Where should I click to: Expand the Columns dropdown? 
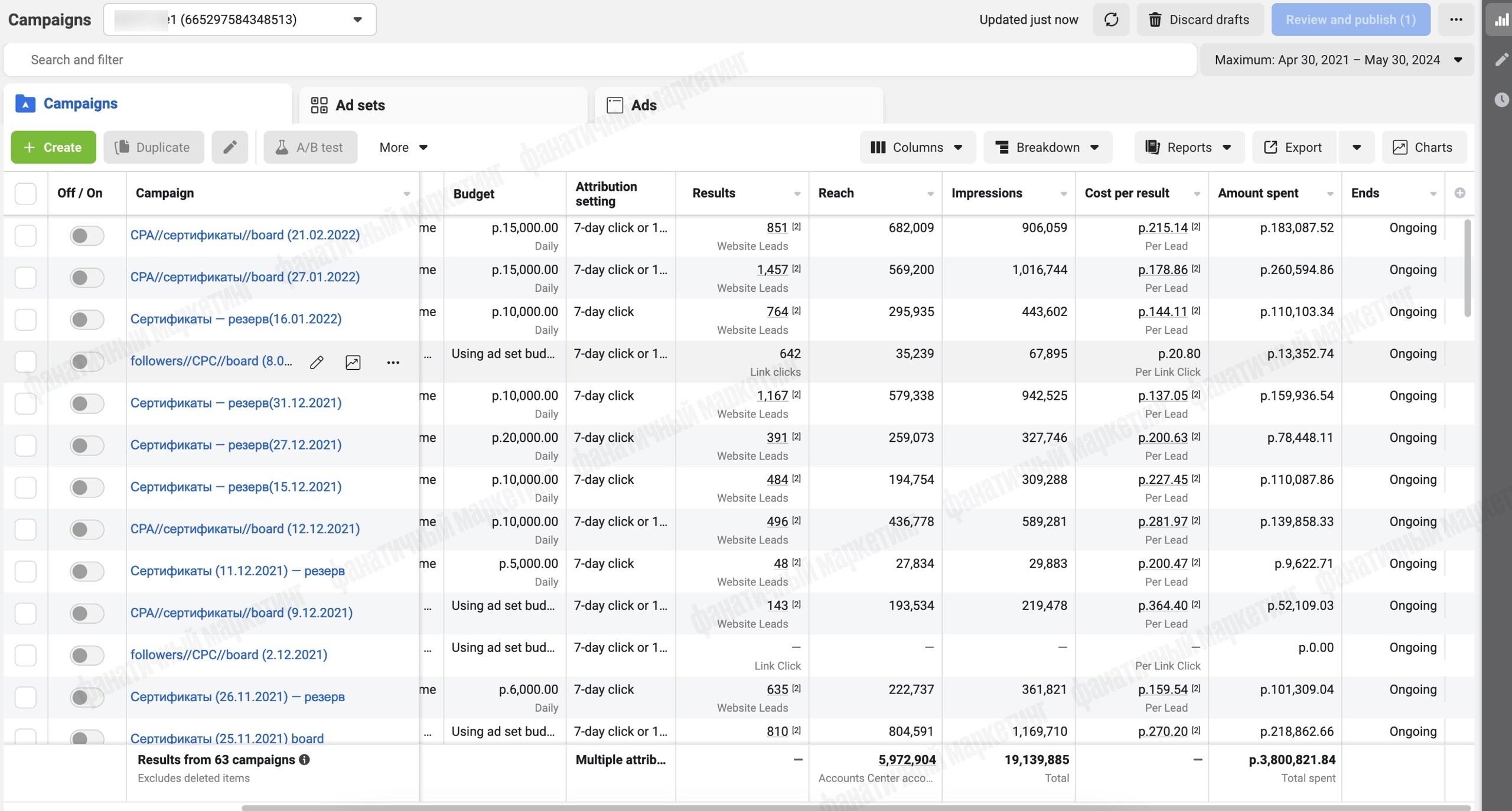917,147
